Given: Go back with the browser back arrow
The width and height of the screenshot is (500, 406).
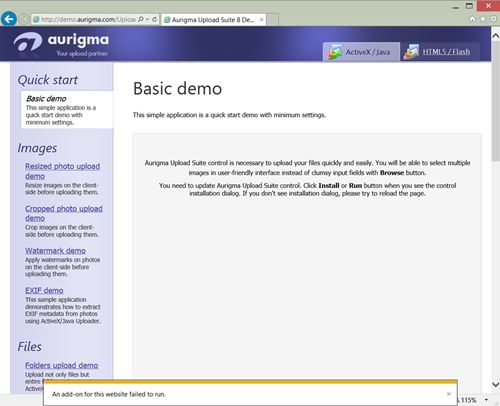Looking at the screenshot, I should click(9, 19).
